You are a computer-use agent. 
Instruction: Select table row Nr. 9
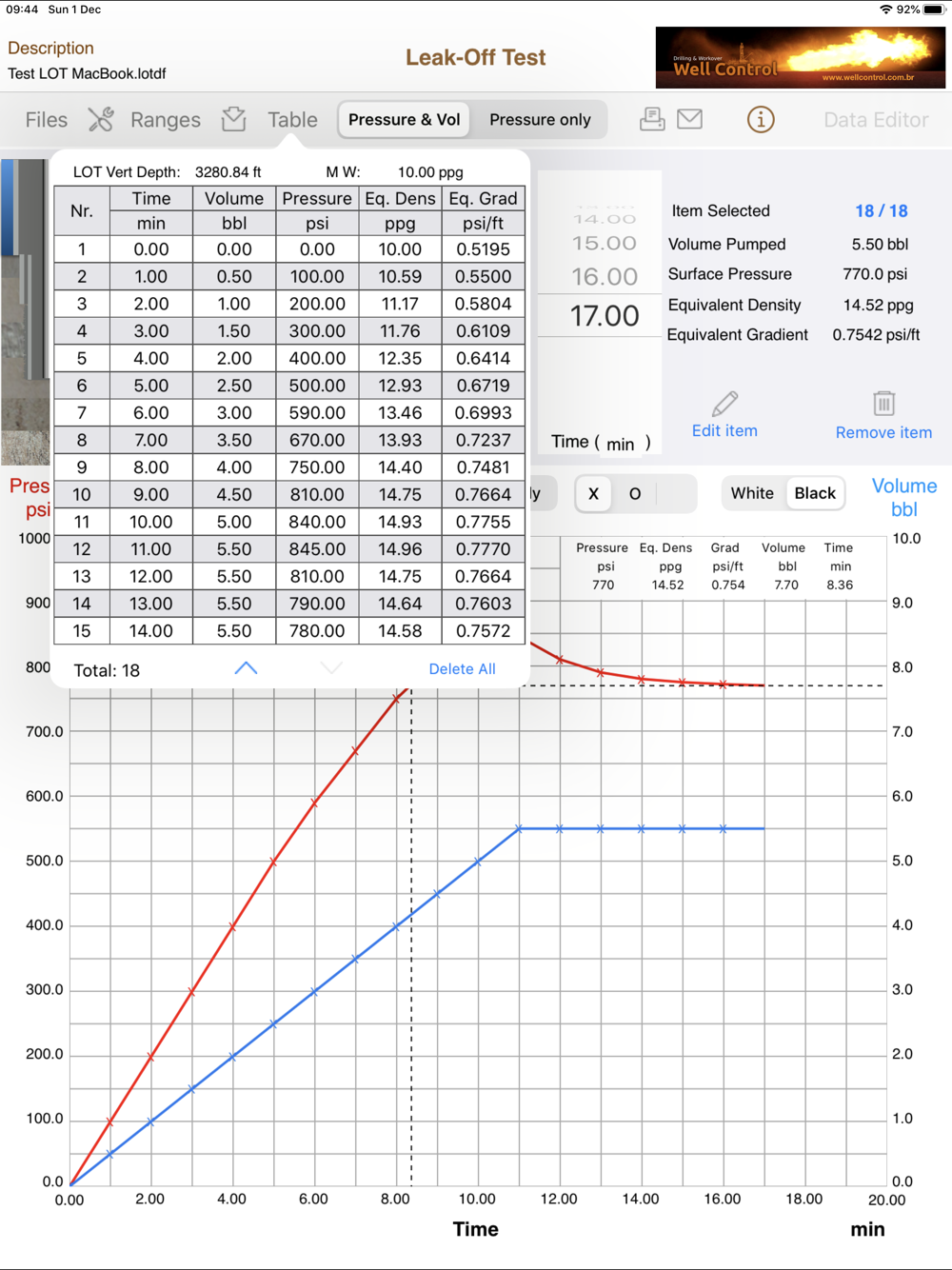point(289,467)
